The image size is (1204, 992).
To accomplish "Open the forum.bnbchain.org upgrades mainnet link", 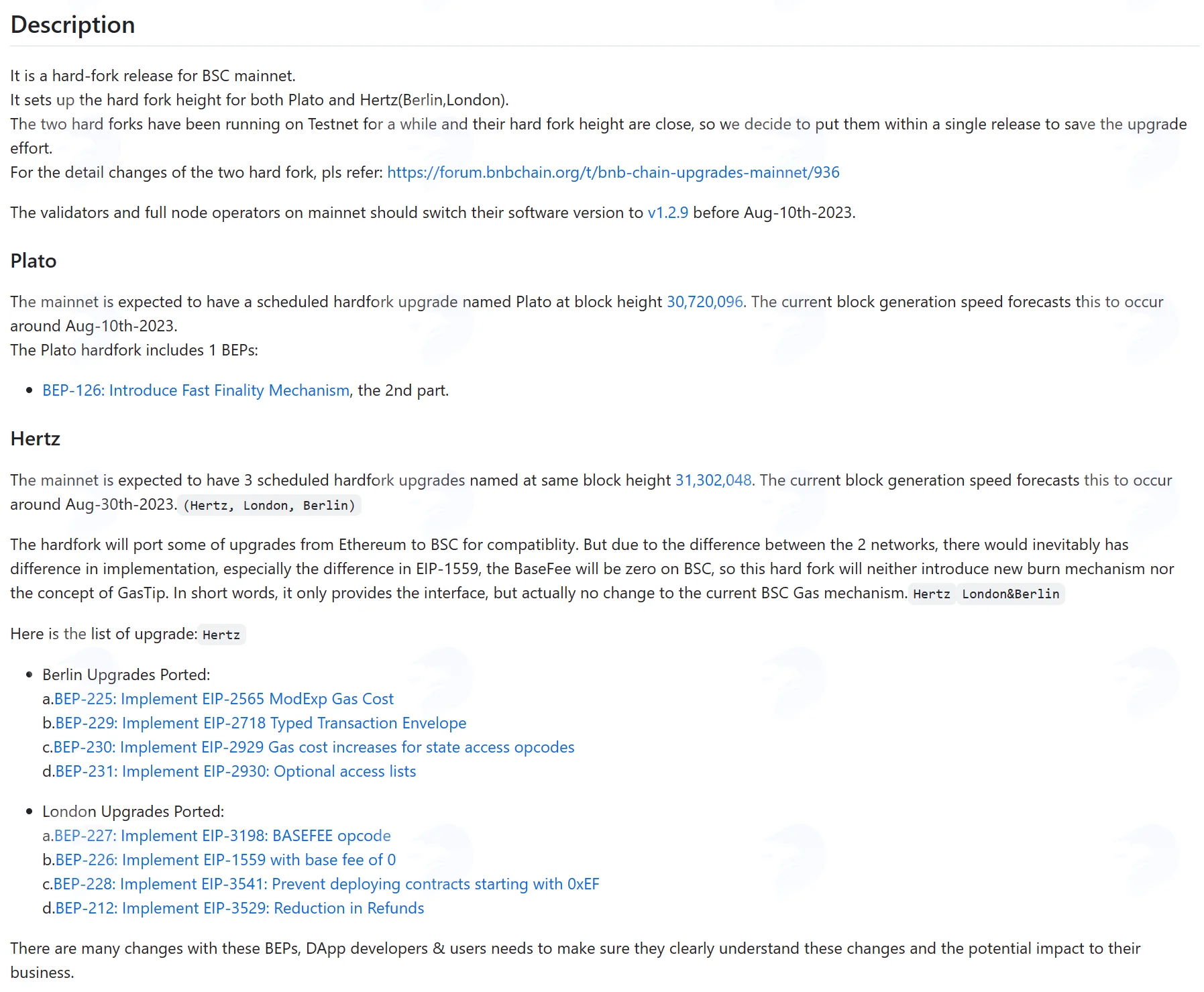I will click(613, 172).
